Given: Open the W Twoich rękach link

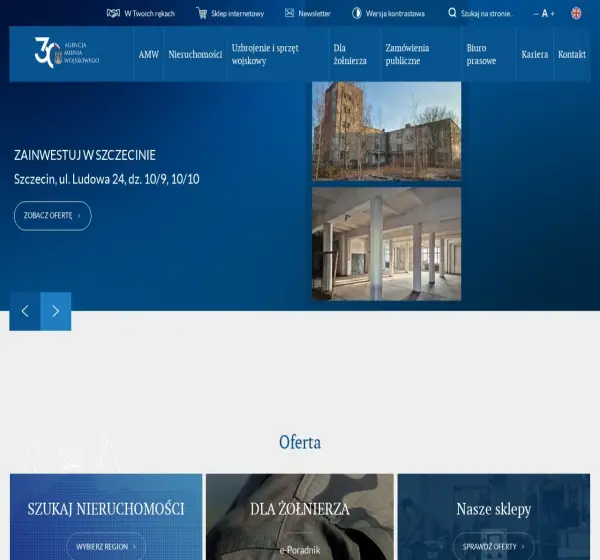Looking at the screenshot, I should tap(150, 14).
